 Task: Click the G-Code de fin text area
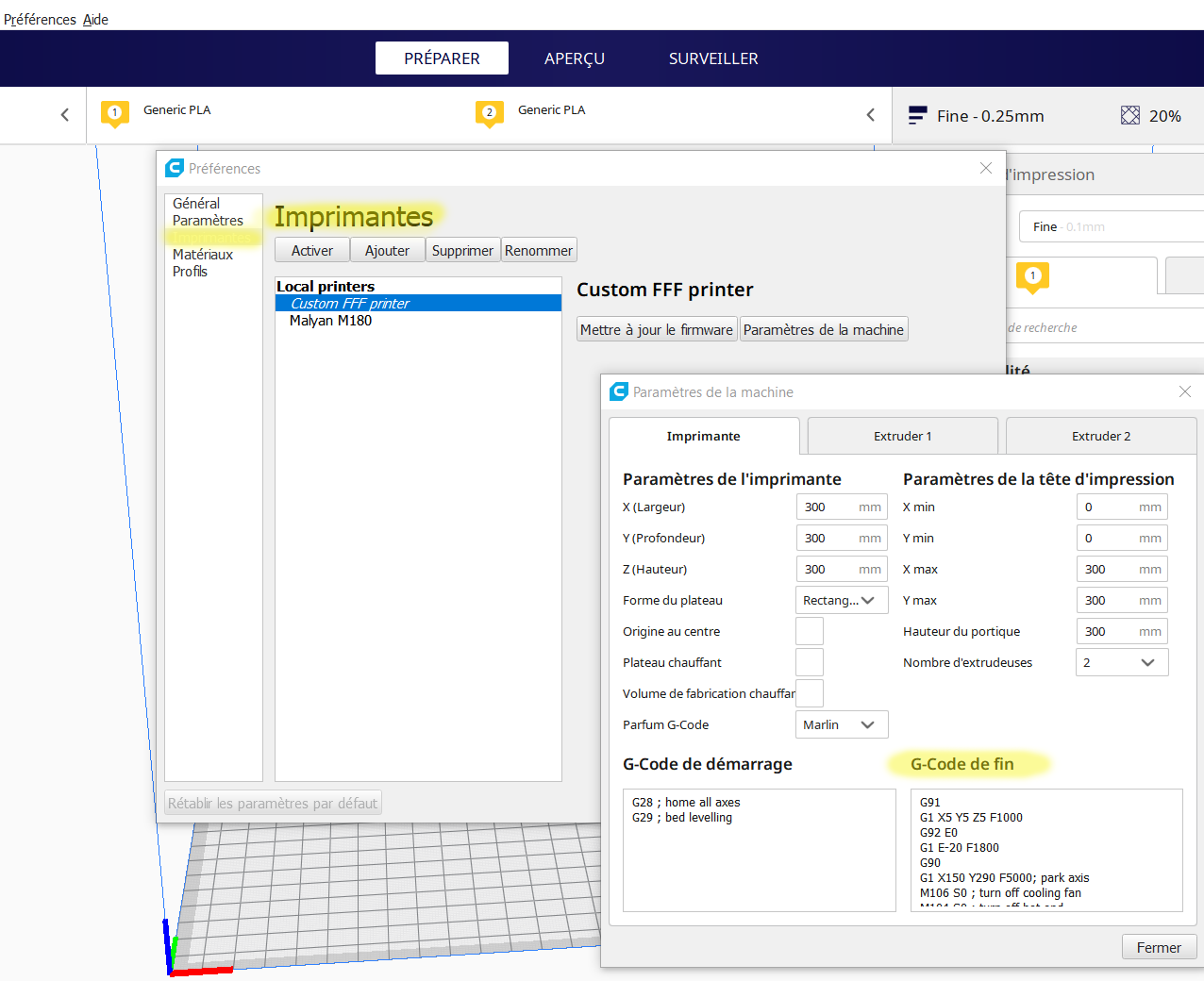point(1046,850)
